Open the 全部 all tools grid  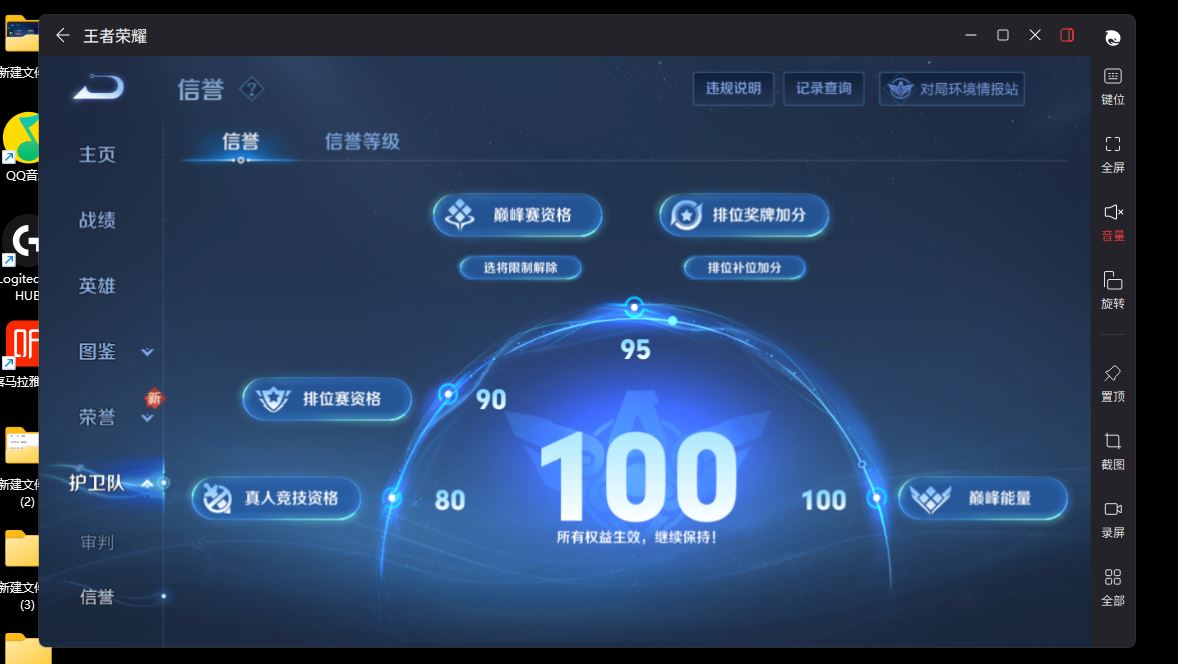click(1112, 586)
